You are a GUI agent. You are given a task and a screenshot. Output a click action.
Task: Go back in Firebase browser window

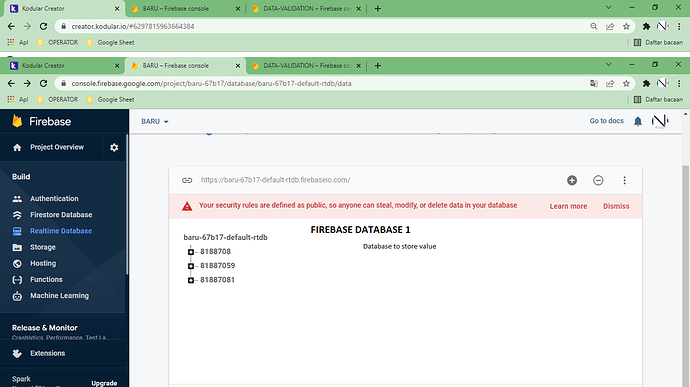[11, 84]
